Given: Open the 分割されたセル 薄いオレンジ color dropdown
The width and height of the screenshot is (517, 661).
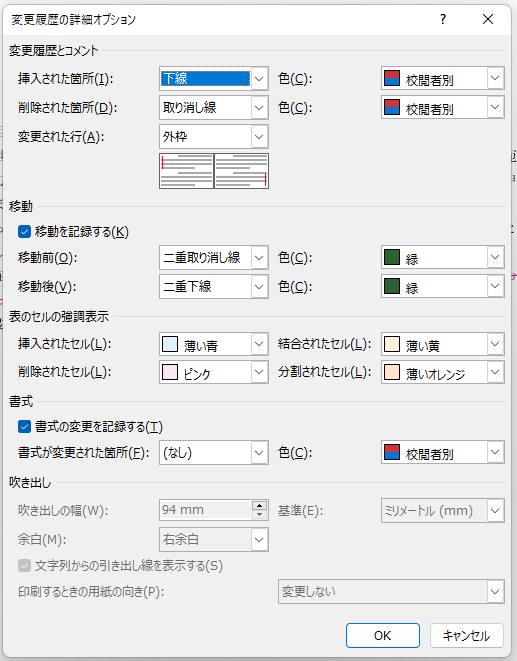Looking at the screenshot, I should click(443, 372).
